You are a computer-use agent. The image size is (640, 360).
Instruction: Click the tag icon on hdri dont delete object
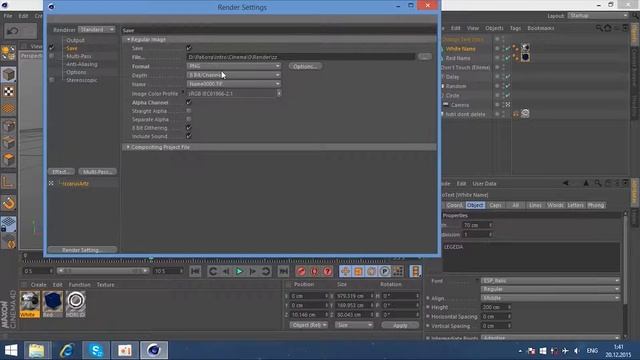coord(525,113)
